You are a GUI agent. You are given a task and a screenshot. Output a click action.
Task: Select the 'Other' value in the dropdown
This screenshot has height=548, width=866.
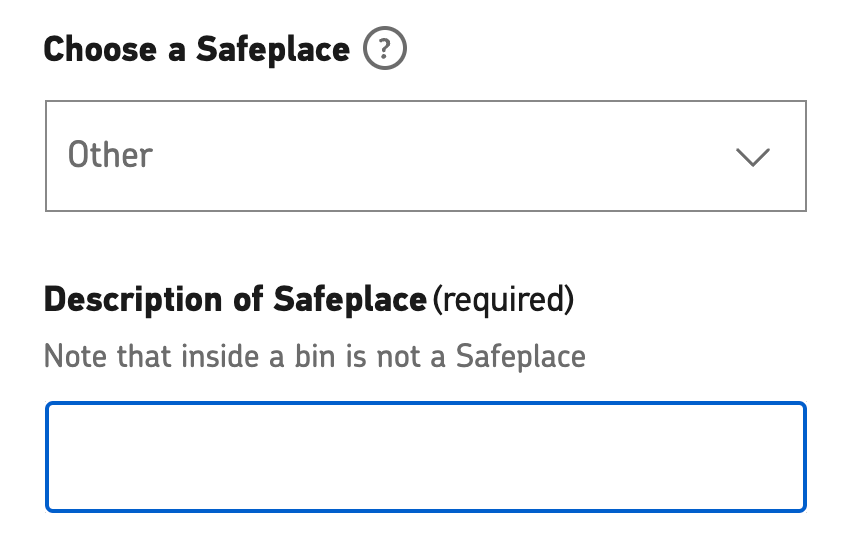tap(110, 155)
